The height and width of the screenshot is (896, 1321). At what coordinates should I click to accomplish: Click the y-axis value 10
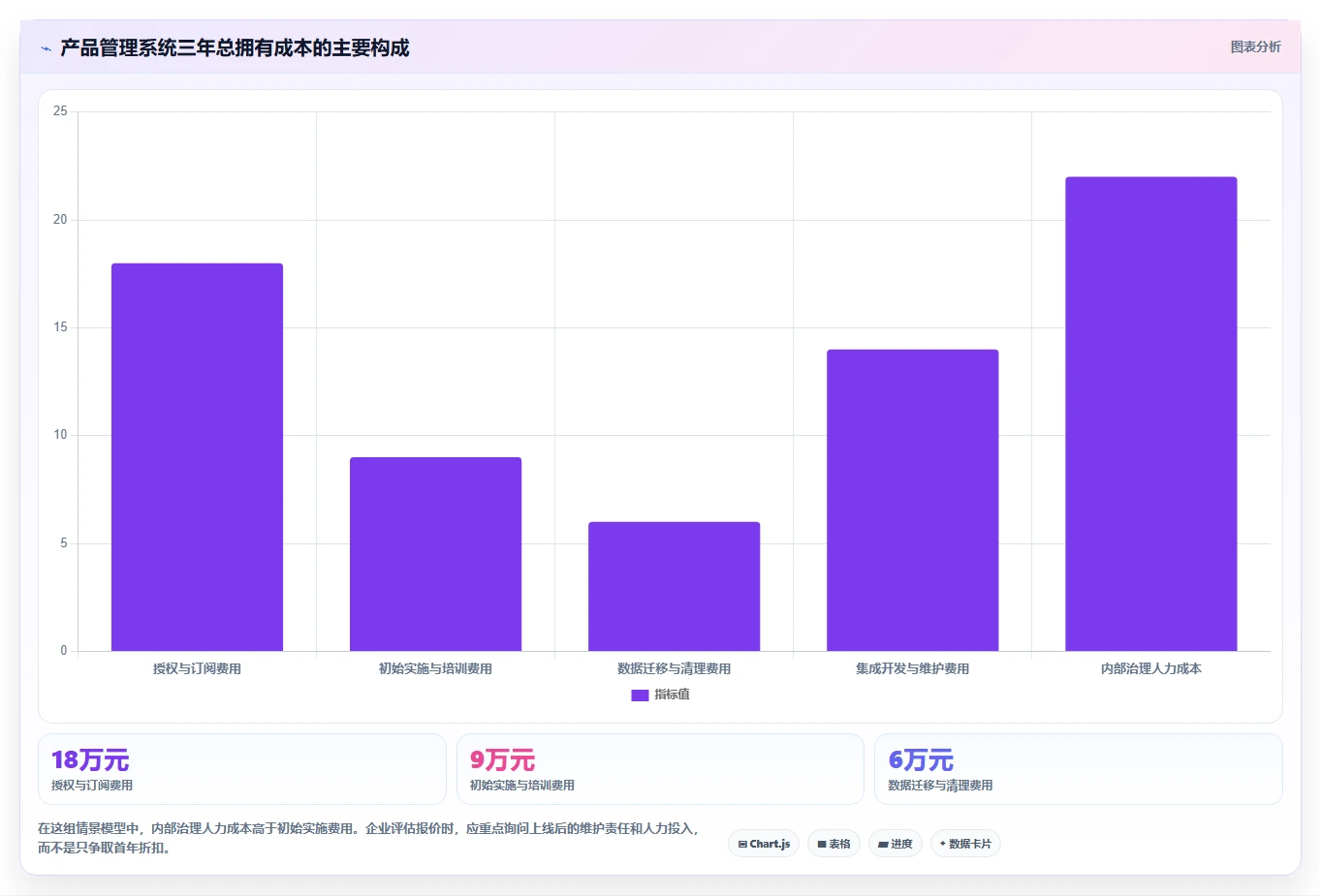click(x=60, y=435)
